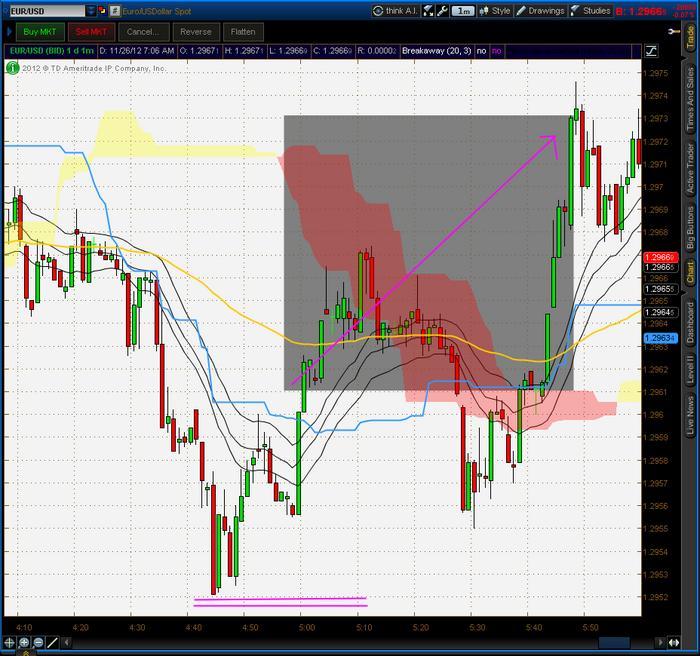Screen dimensions: 700x656
Task: Select the Chart side tab
Action: pyautogui.click(x=691, y=272)
